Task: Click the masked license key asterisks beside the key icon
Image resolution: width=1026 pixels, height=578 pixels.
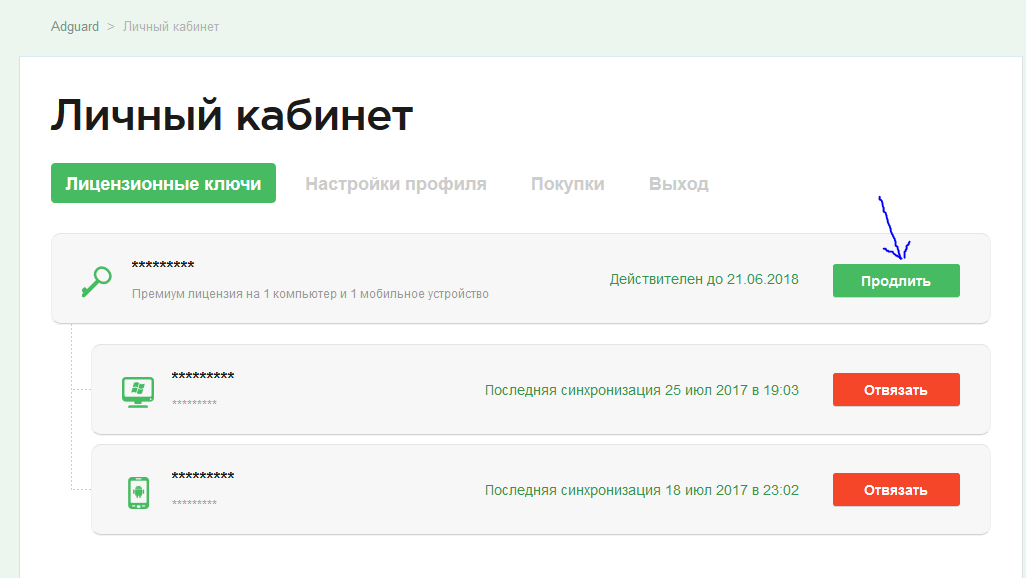Action: 163,265
